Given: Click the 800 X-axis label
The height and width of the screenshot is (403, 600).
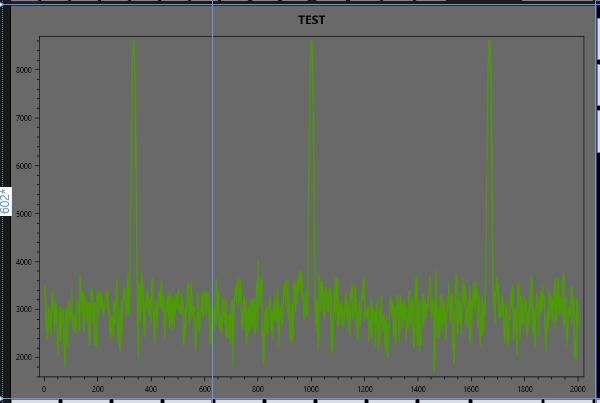Looking at the screenshot, I should tap(258, 389).
